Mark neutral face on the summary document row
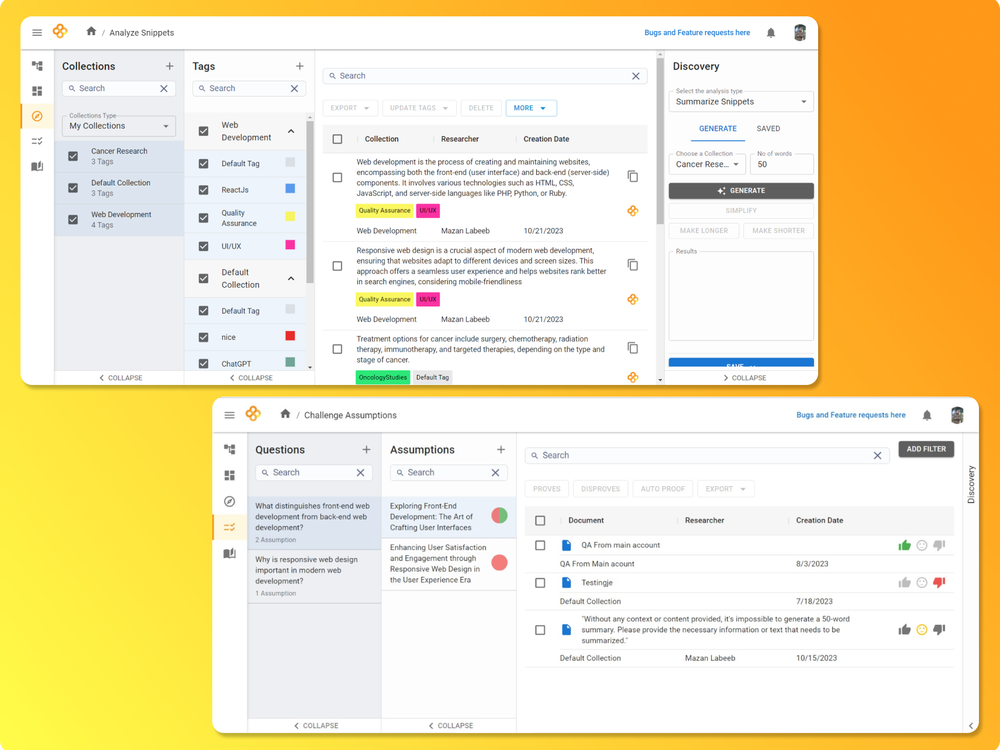Image resolution: width=1000 pixels, height=750 pixels. [922, 629]
